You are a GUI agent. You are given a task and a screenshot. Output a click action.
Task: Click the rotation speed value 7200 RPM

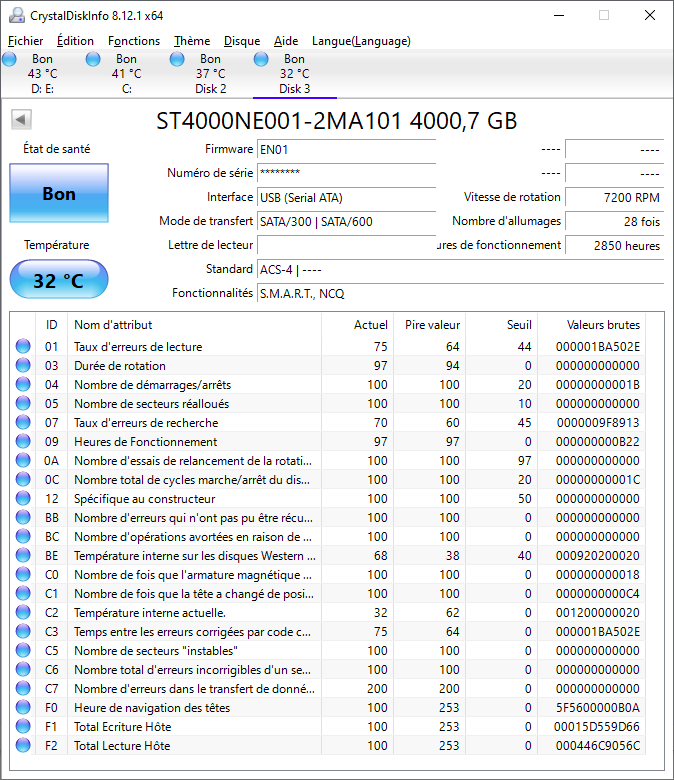(615, 197)
